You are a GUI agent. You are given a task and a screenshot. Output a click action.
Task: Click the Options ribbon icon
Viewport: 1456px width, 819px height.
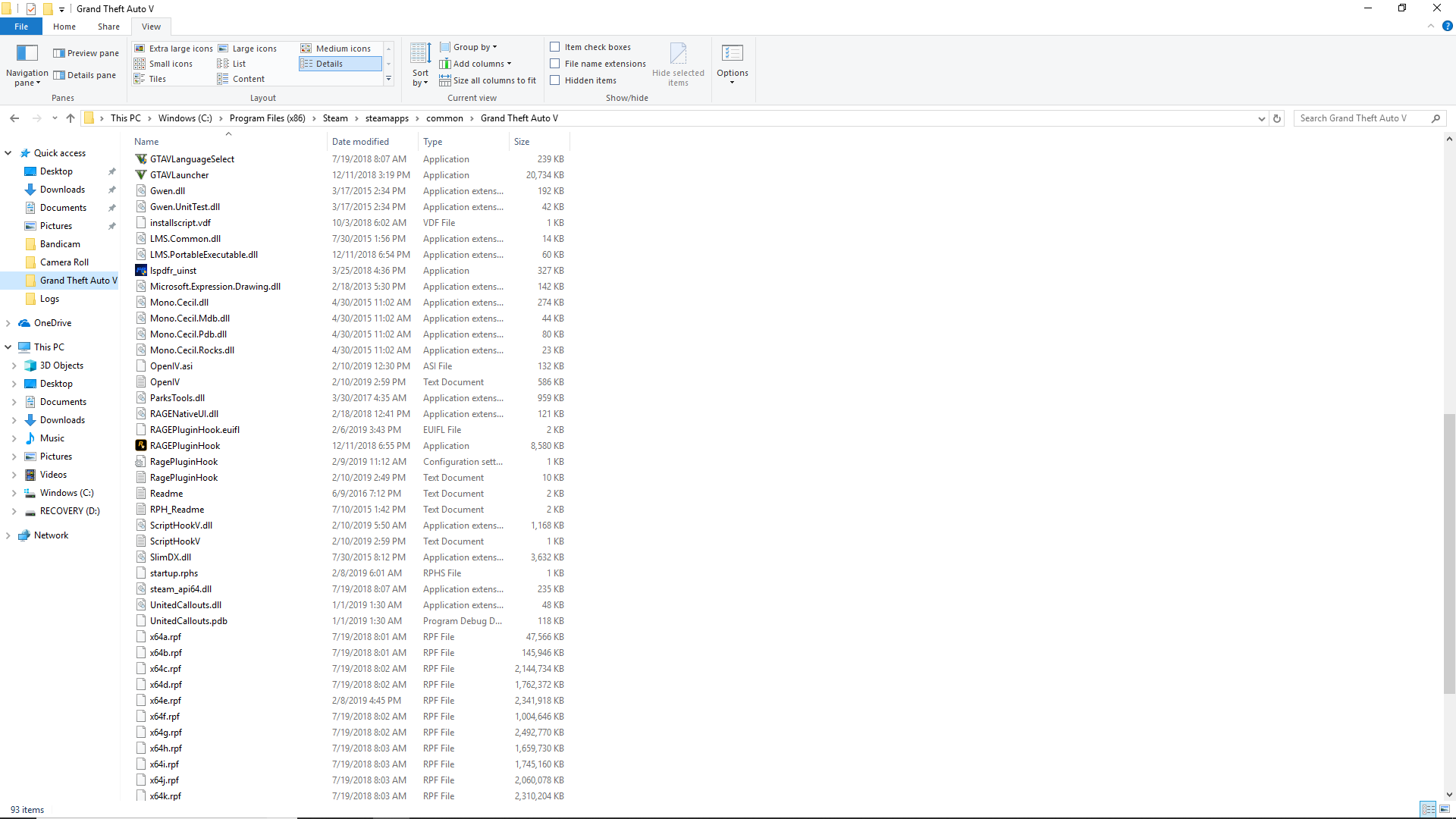point(732,53)
